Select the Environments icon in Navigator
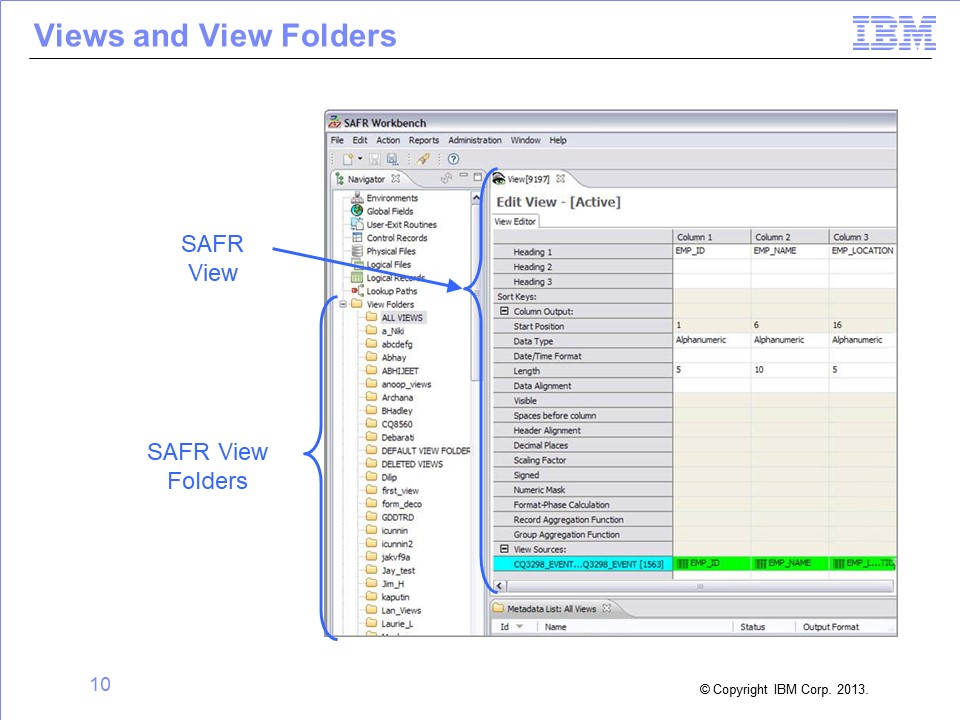Viewport: 960px width, 720px height. [358, 198]
